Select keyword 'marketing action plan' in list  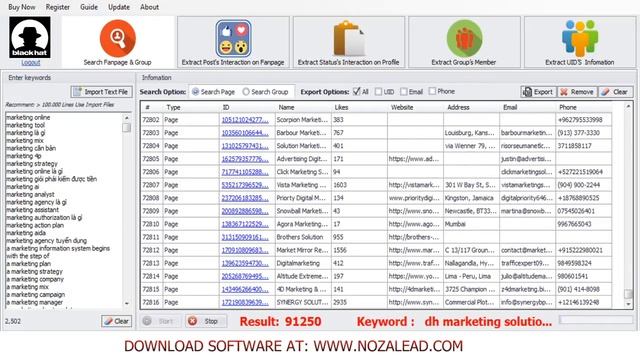35,225
